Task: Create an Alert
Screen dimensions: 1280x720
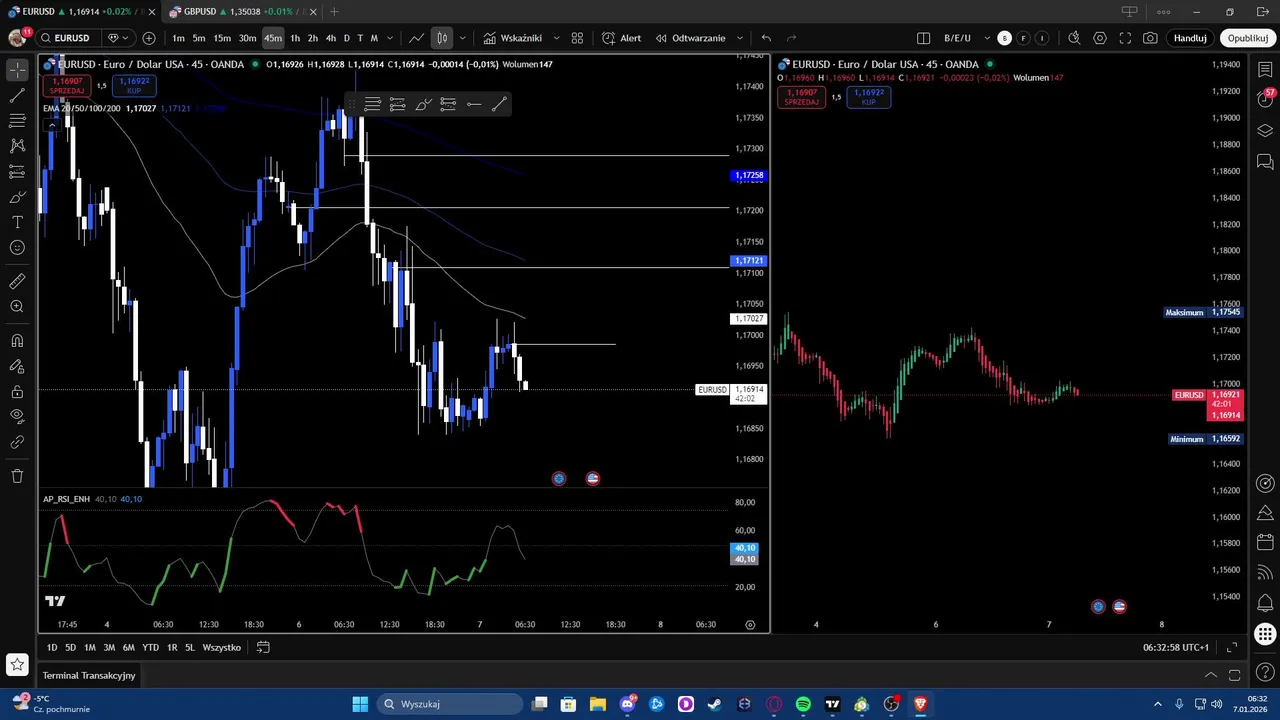Action: [x=621, y=38]
